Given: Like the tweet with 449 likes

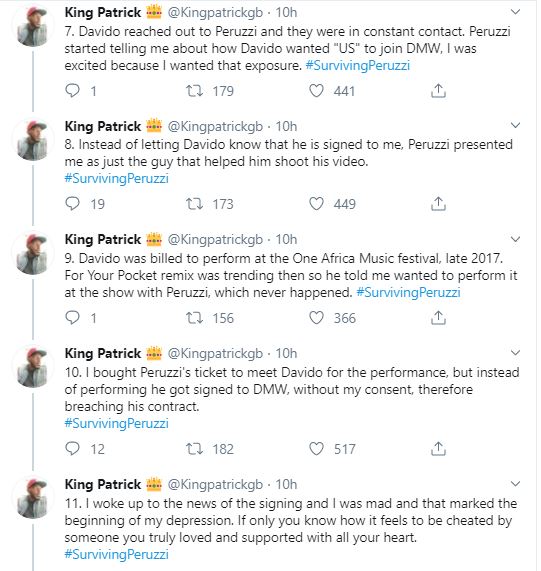Looking at the screenshot, I should pos(316,204).
